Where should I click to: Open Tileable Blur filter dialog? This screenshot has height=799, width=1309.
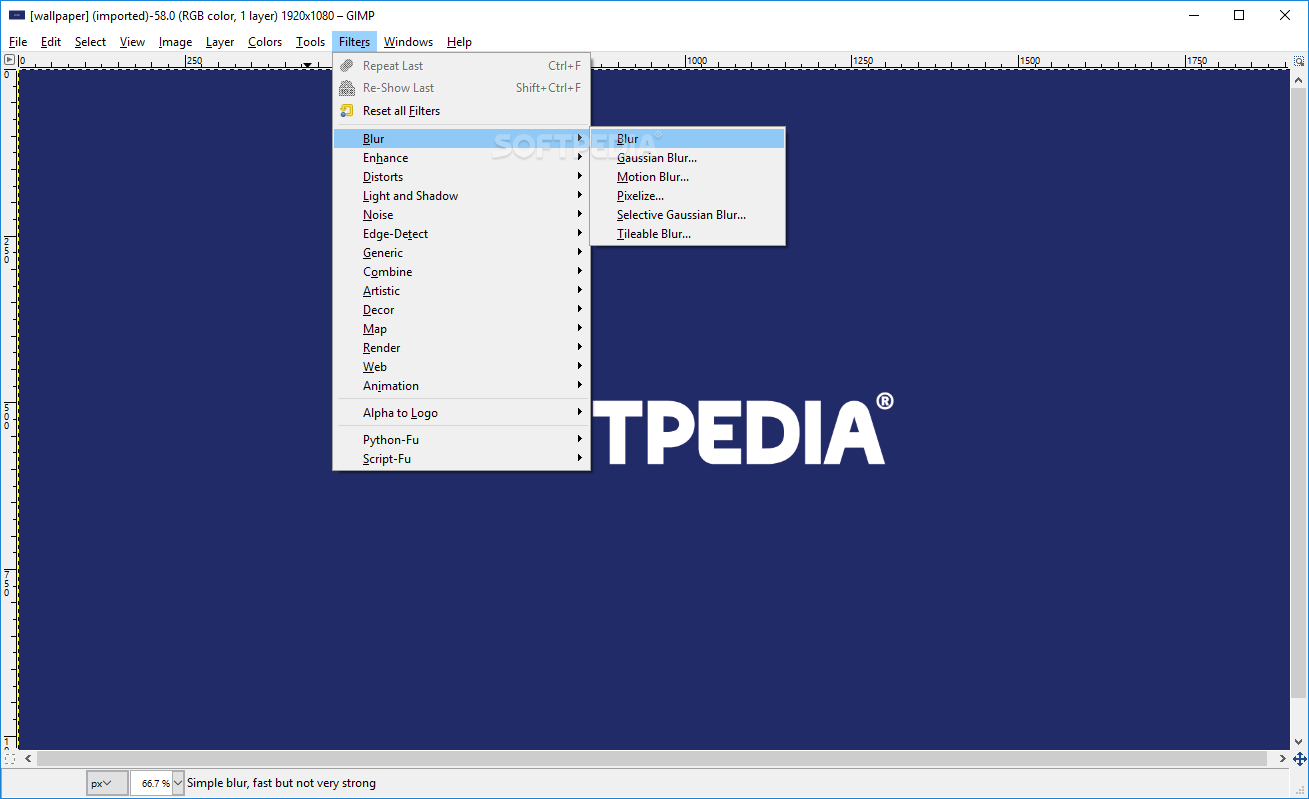pyautogui.click(x=688, y=234)
